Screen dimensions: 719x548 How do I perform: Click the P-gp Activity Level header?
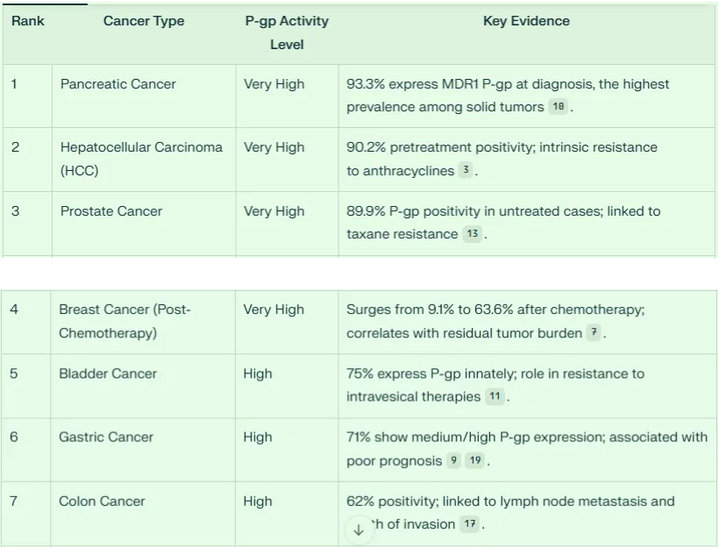[287, 33]
